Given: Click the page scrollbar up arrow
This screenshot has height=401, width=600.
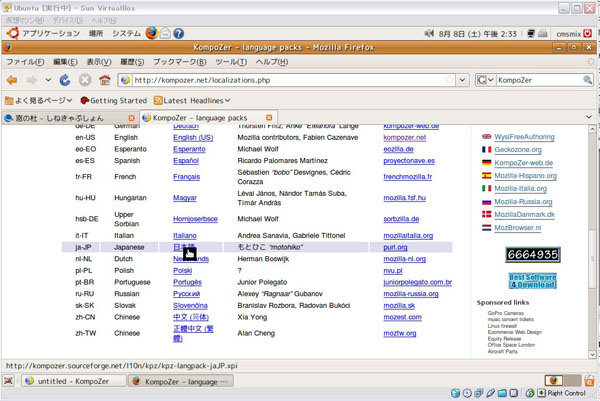Looking at the screenshot, I should pos(592,129).
